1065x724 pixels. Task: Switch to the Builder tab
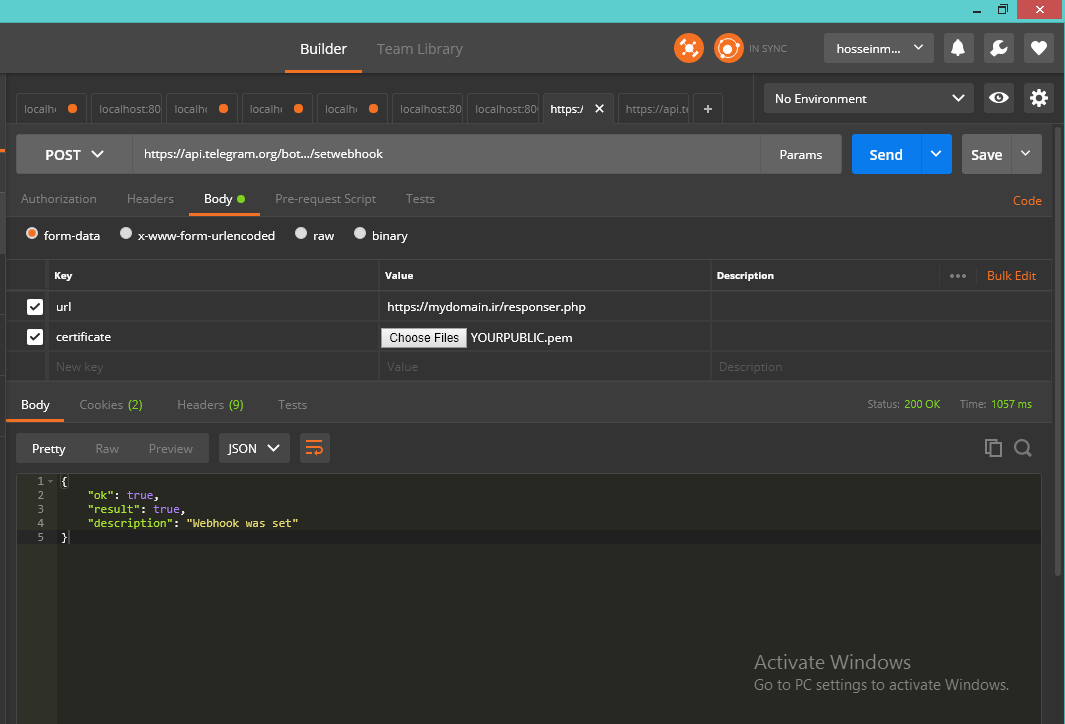pyautogui.click(x=323, y=49)
